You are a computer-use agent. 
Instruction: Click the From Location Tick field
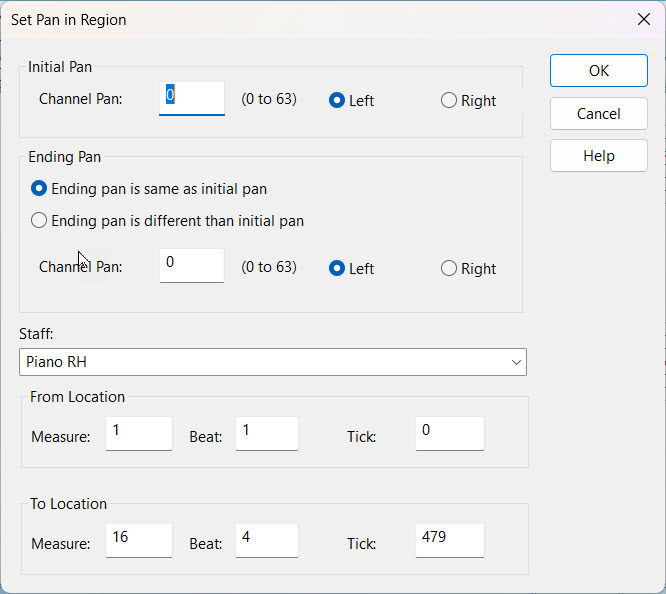click(449, 433)
